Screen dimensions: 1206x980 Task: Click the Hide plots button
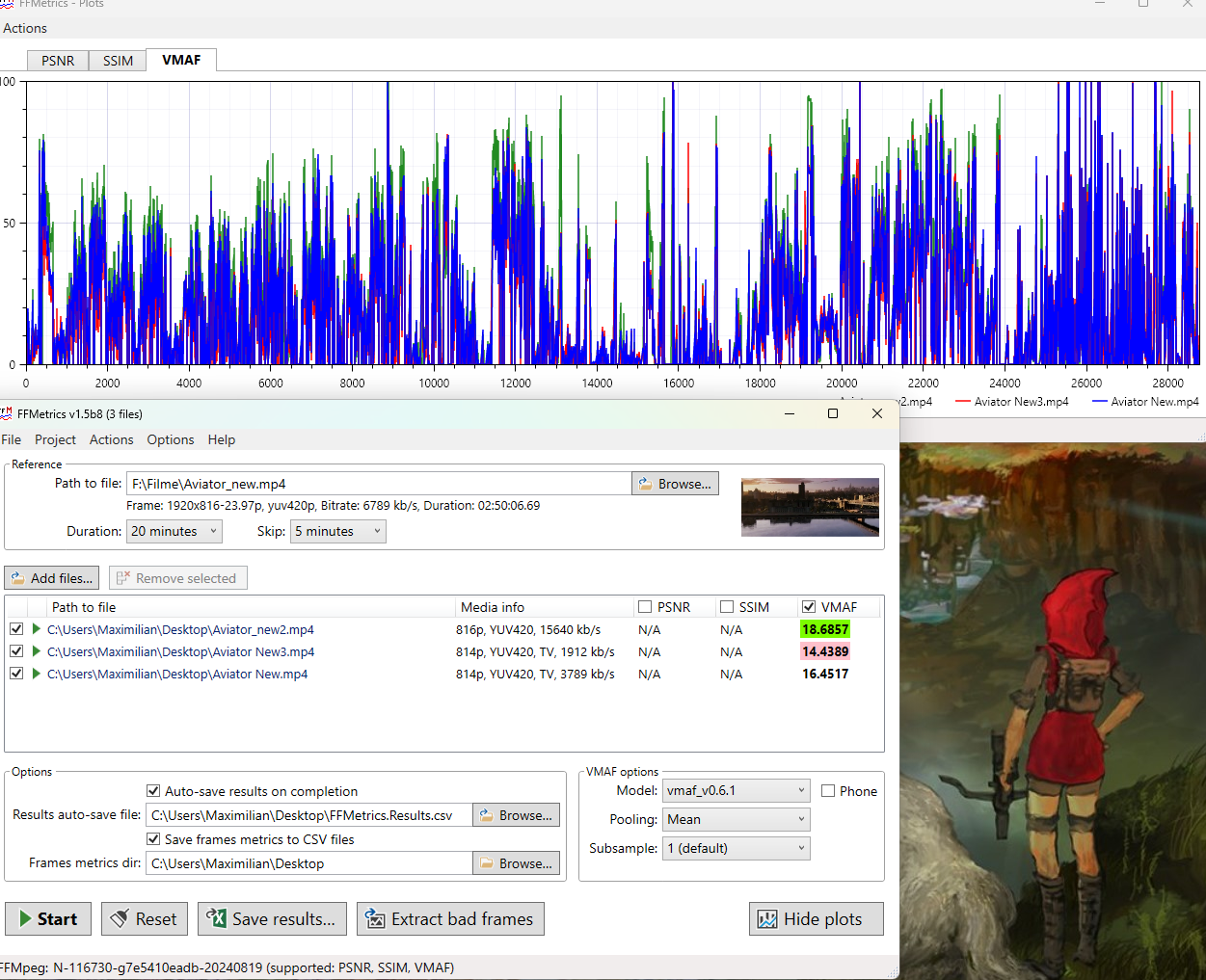[x=816, y=919]
